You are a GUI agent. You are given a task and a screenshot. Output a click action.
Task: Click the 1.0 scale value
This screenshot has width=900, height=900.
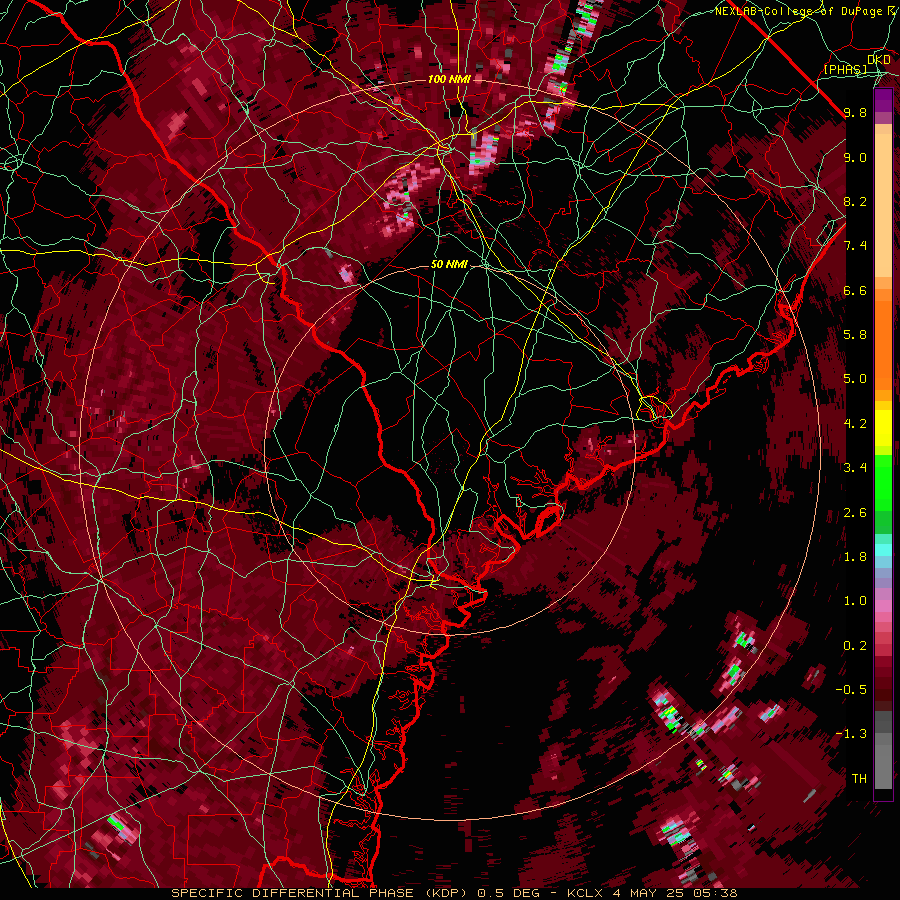pos(855,601)
